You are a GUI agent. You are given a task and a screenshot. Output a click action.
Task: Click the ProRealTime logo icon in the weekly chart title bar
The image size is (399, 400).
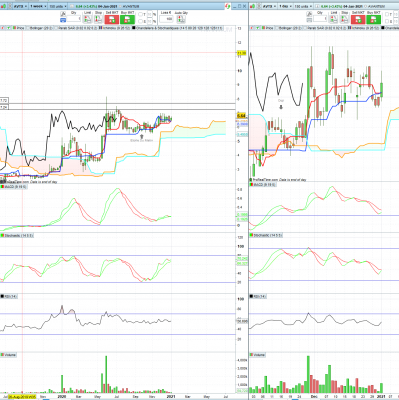coord(228,6)
